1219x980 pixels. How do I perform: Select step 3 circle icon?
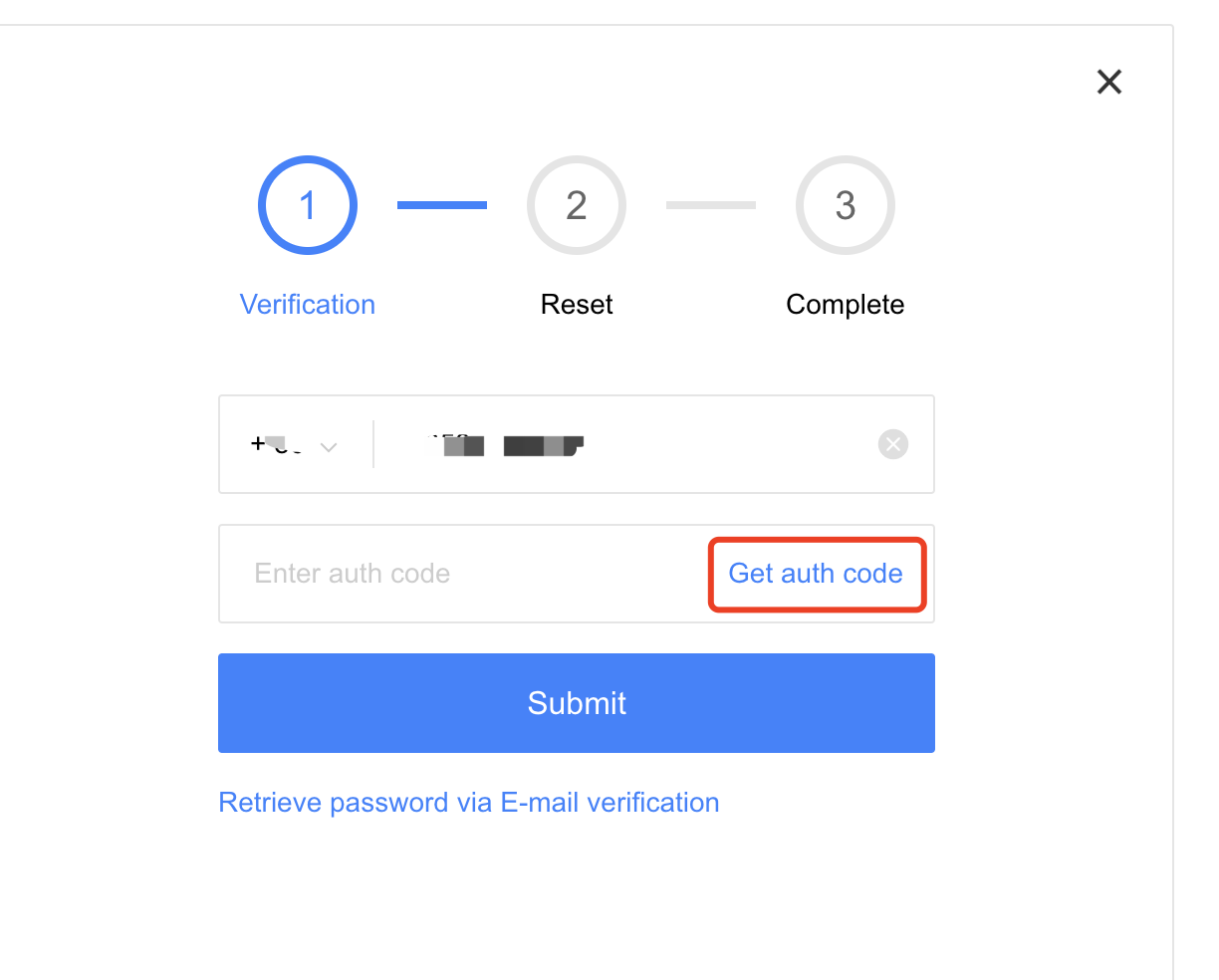click(846, 205)
